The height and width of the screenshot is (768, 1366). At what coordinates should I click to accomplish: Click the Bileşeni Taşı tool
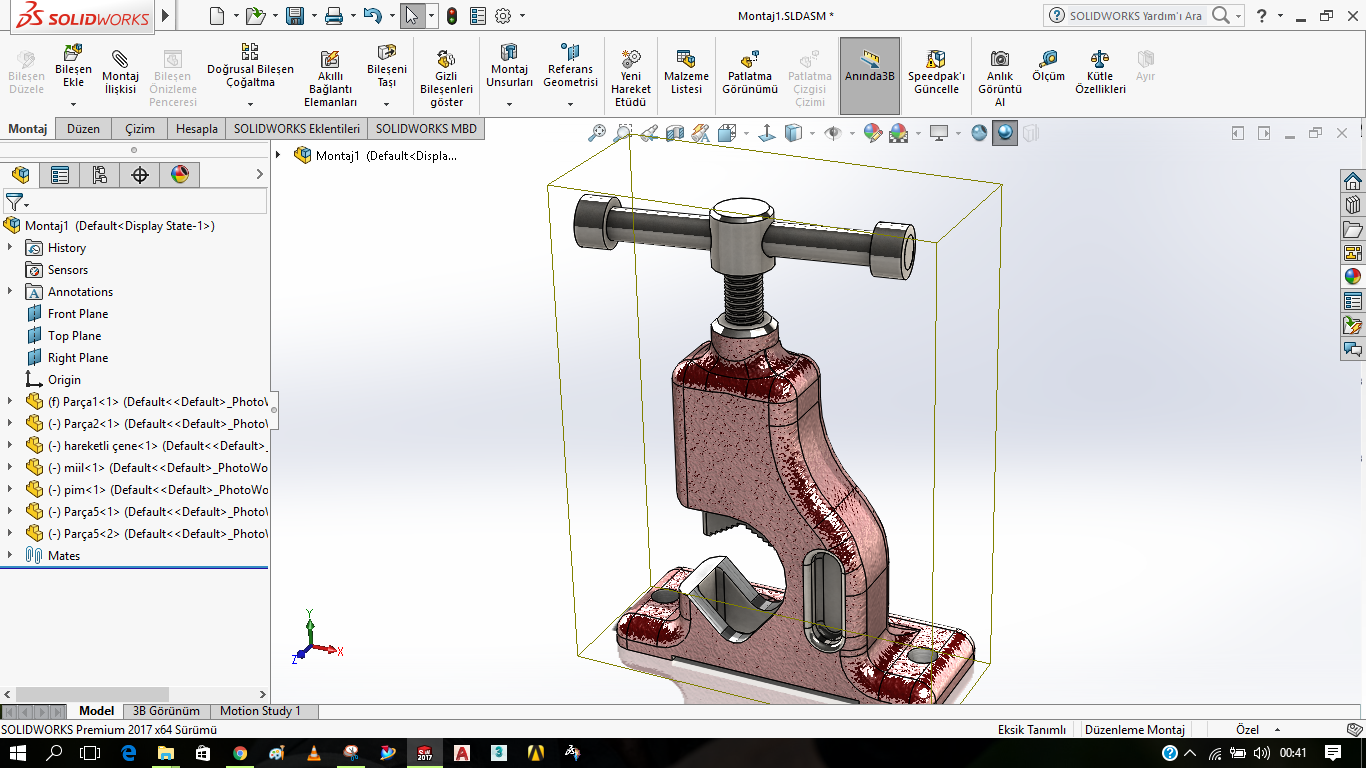386,65
